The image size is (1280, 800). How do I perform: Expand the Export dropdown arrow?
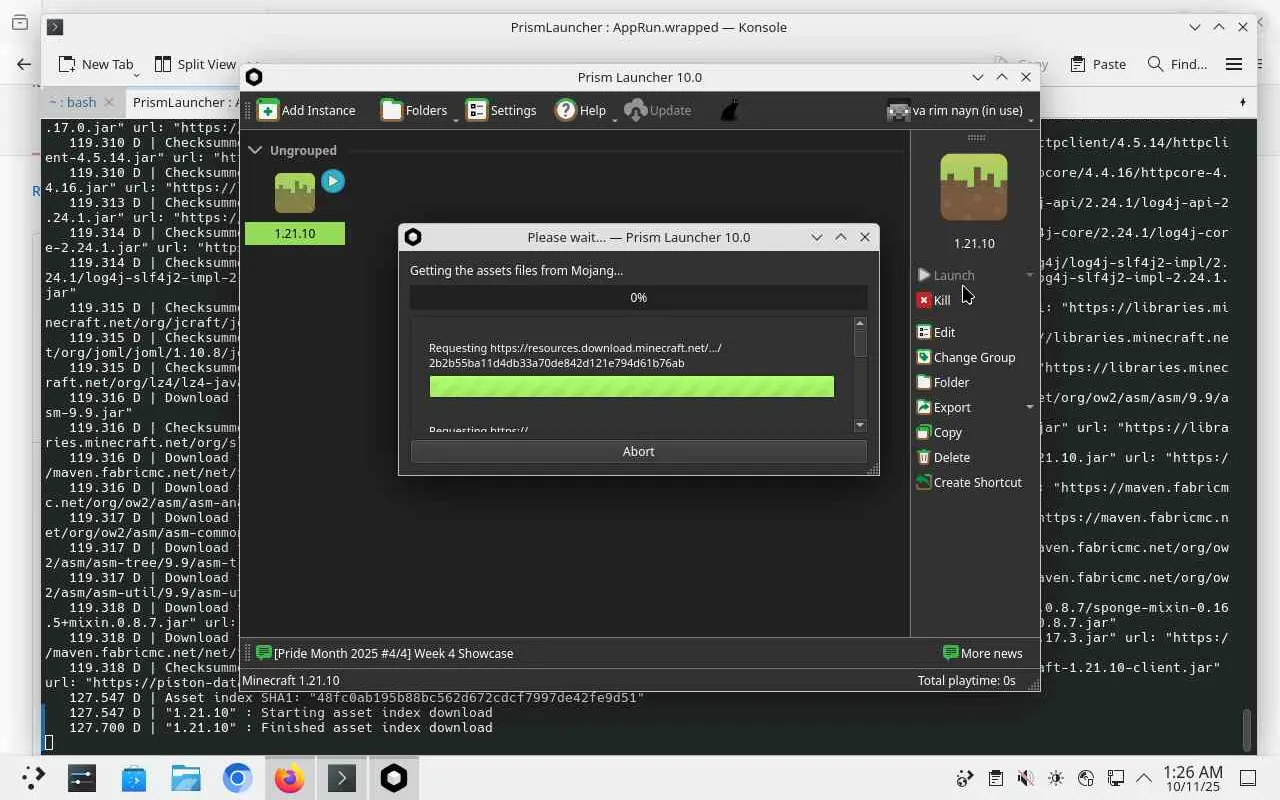pos(1030,407)
